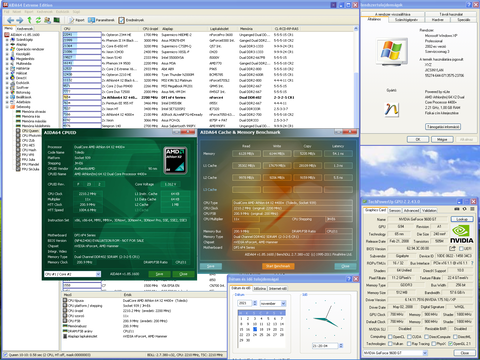
Task: Click Save in the Cache & Memory Benchmark window
Action: click(211, 266)
